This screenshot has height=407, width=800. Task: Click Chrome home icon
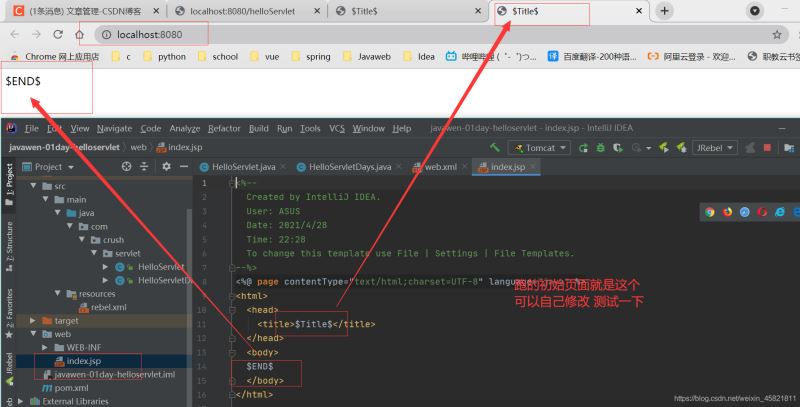[80, 35]
